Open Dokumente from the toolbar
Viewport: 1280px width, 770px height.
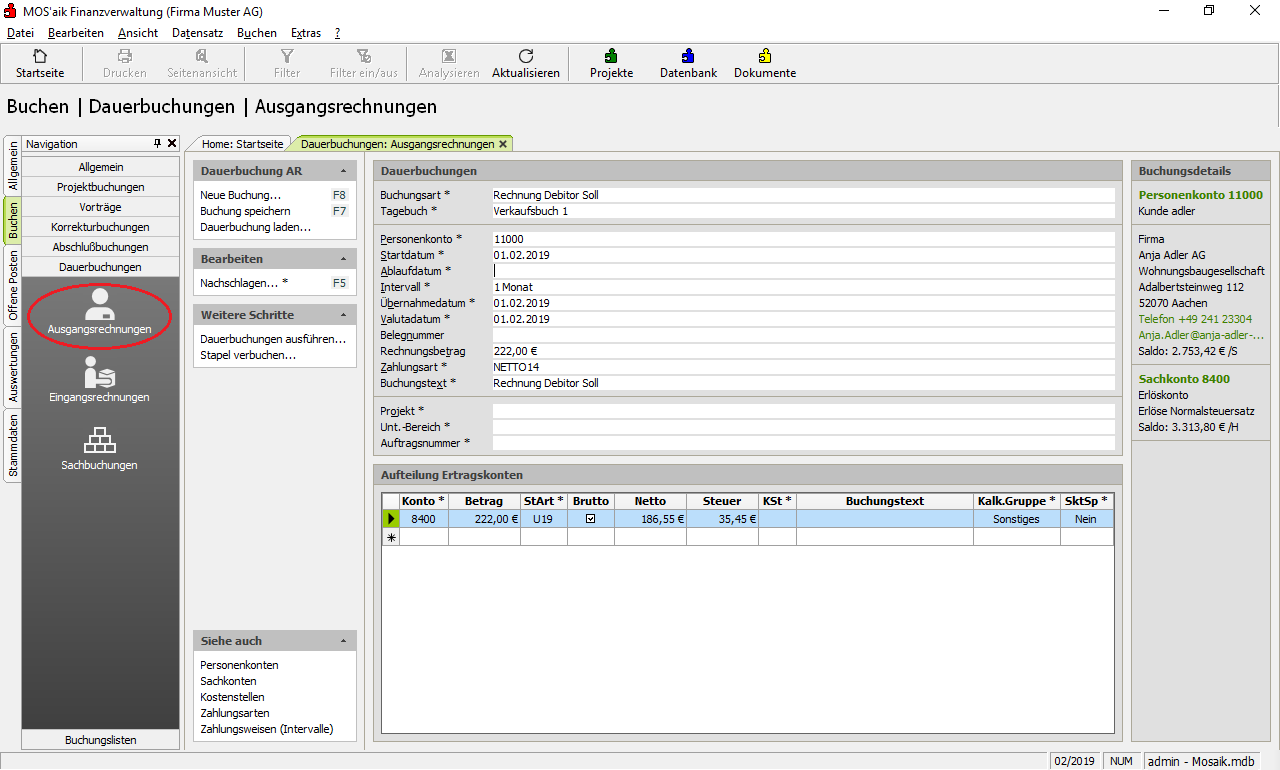pyautogui.click(x=765, y=57)
